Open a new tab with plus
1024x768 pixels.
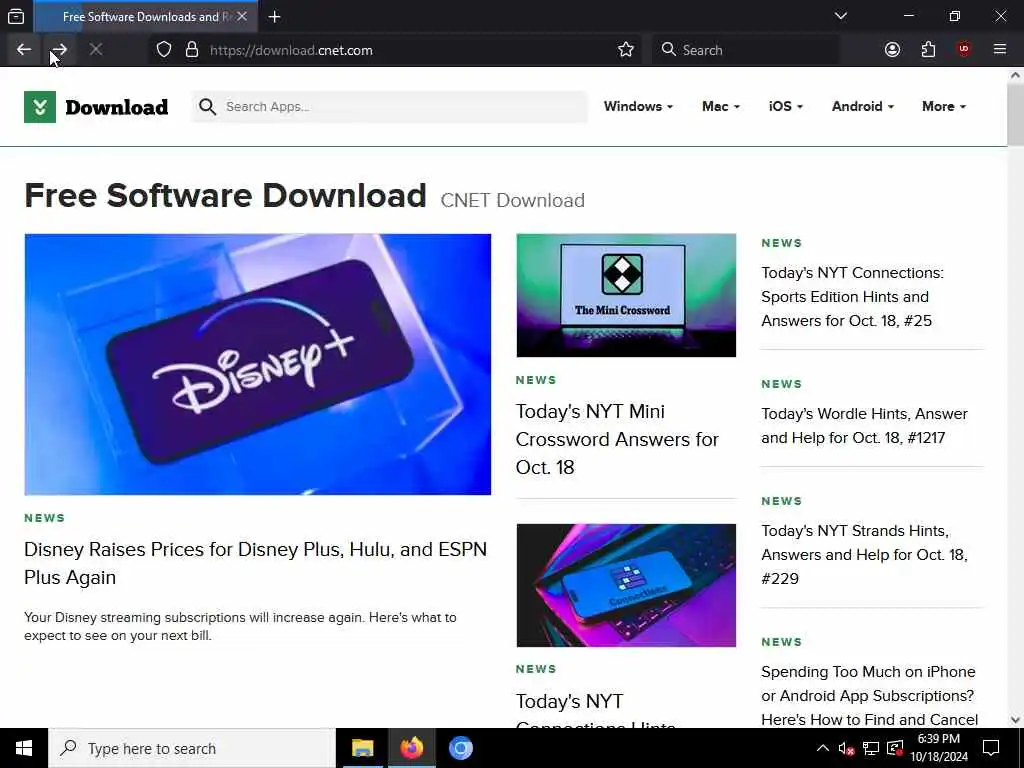coord(274,16)
